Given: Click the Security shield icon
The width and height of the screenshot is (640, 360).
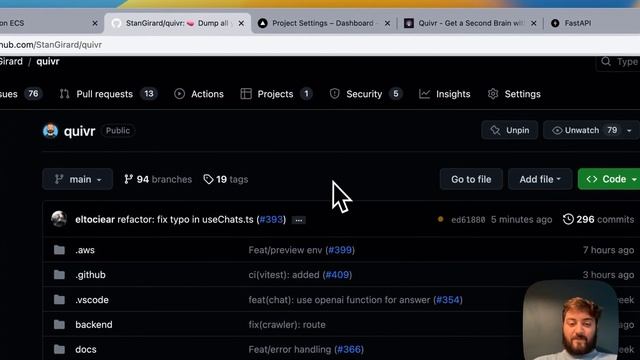Looking at the screenshot, I should [334, 94].
